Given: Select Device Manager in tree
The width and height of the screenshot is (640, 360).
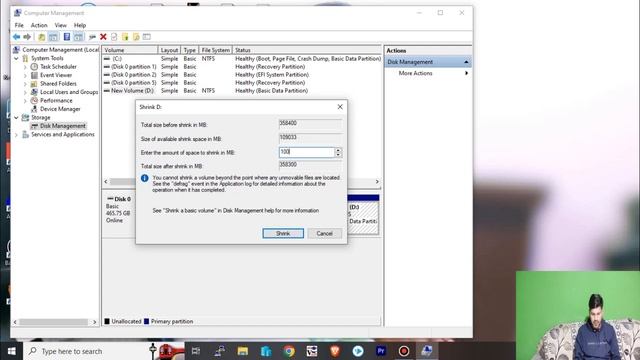Looking at the screenshot, I should [60, 109].
